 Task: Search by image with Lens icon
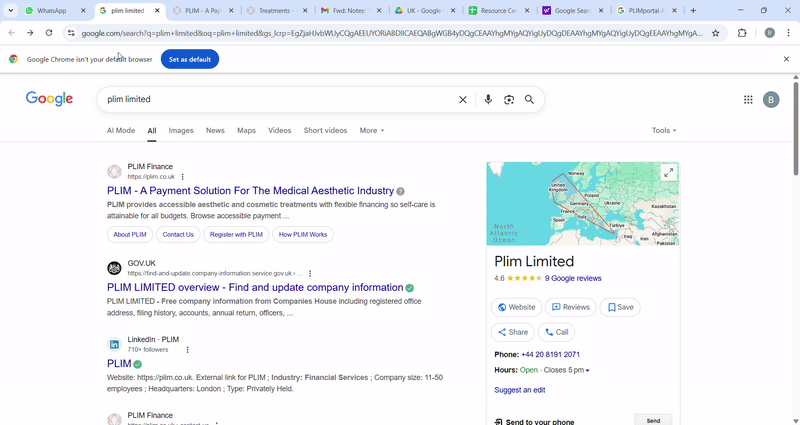pyautogui.click(x=509, y=99)
